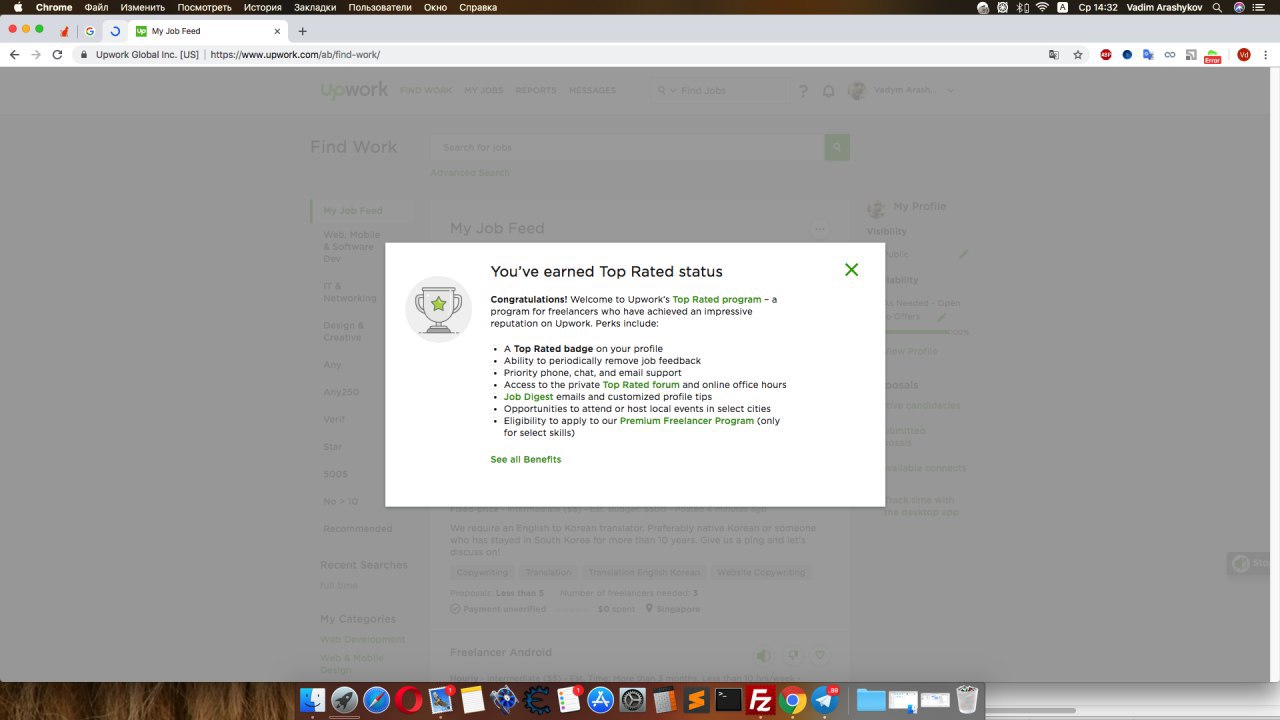The width and height of the screenshot is (1280, 720).
Task: Save Freelancer Android job with heart
Action: (x=820, y=656)
